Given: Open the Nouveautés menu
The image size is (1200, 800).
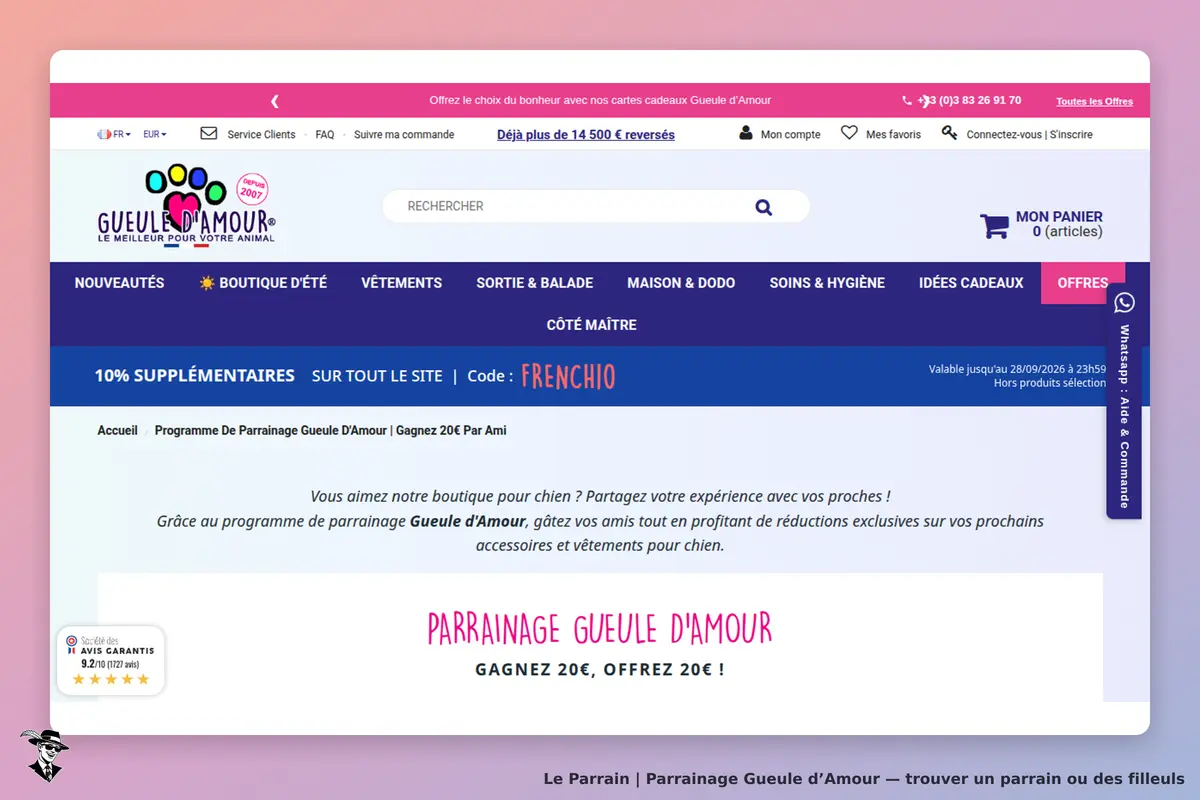Looking at the screenshot, I should coord(119,283).
